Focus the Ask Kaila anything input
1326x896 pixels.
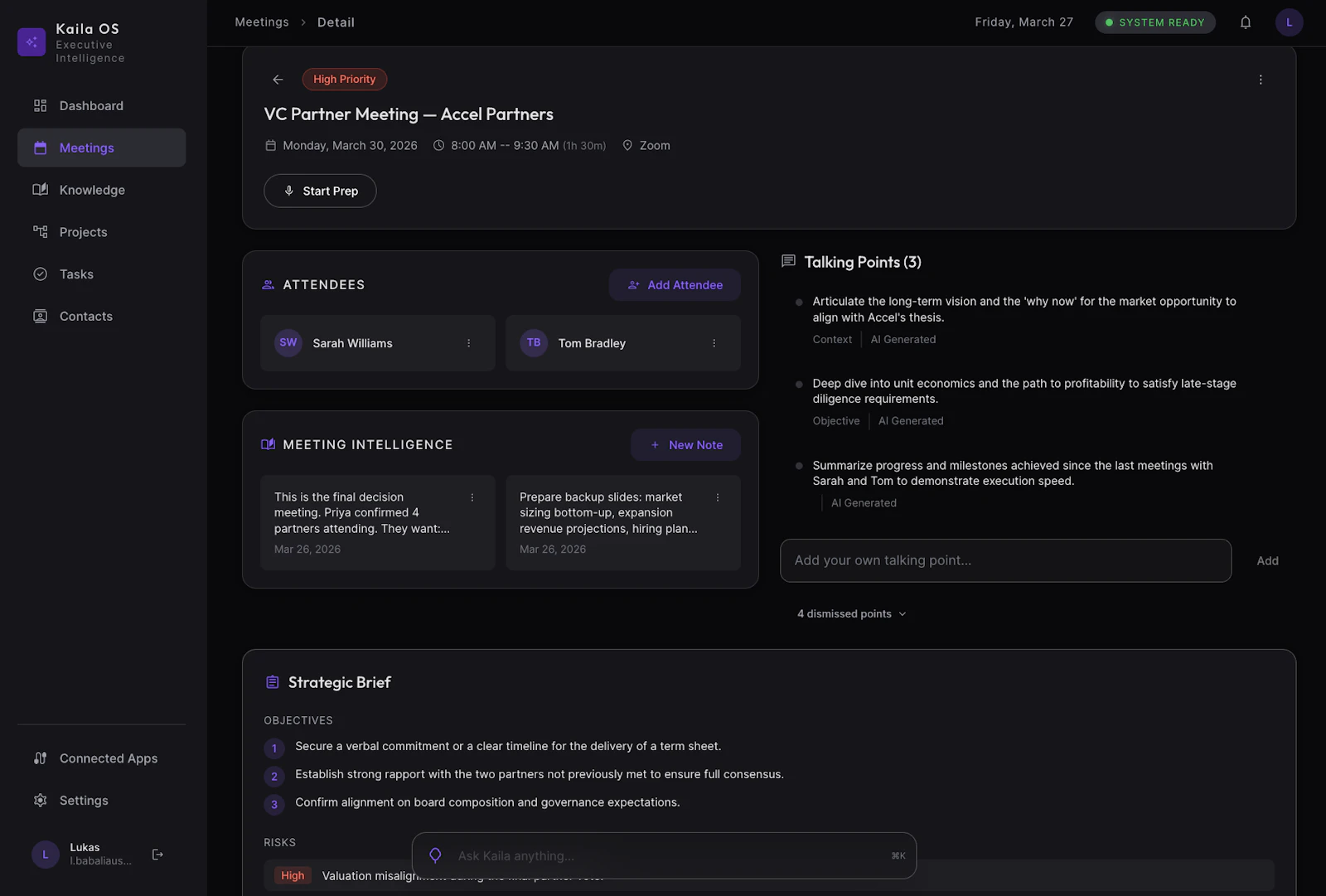pyautogui.click(x=664, y=855)
